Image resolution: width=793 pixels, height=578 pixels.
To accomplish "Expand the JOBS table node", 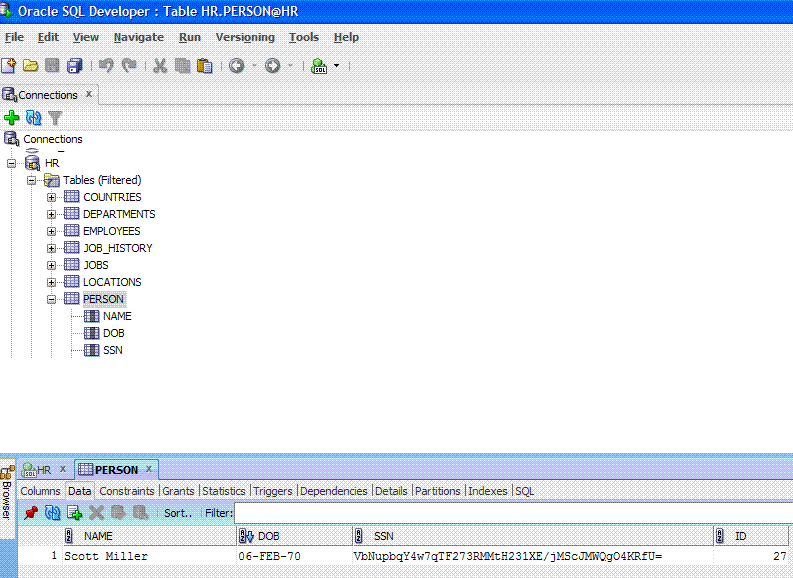I will (51, 265).
